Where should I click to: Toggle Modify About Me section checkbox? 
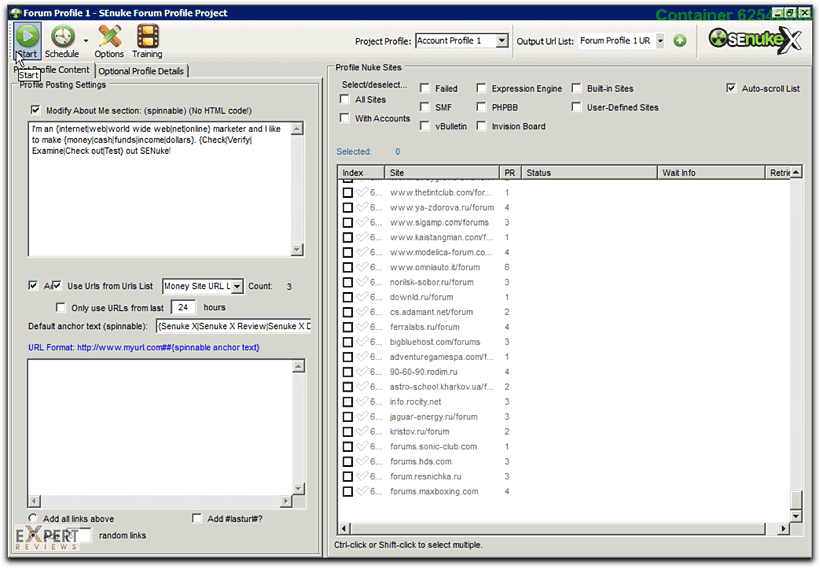pyautogui.click(x=36, y=110)
